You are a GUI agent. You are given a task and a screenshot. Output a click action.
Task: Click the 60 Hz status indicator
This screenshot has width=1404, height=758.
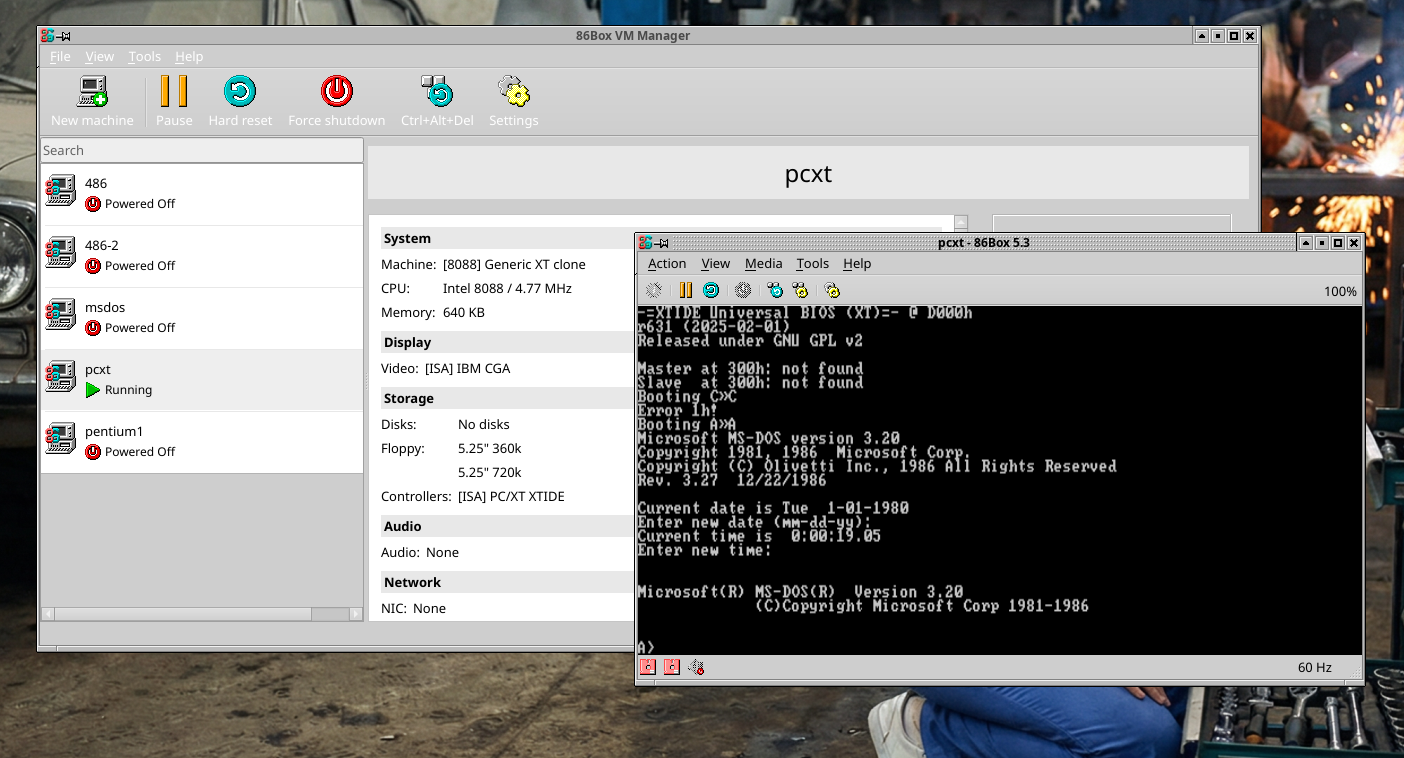click(x=1315, y=668)
